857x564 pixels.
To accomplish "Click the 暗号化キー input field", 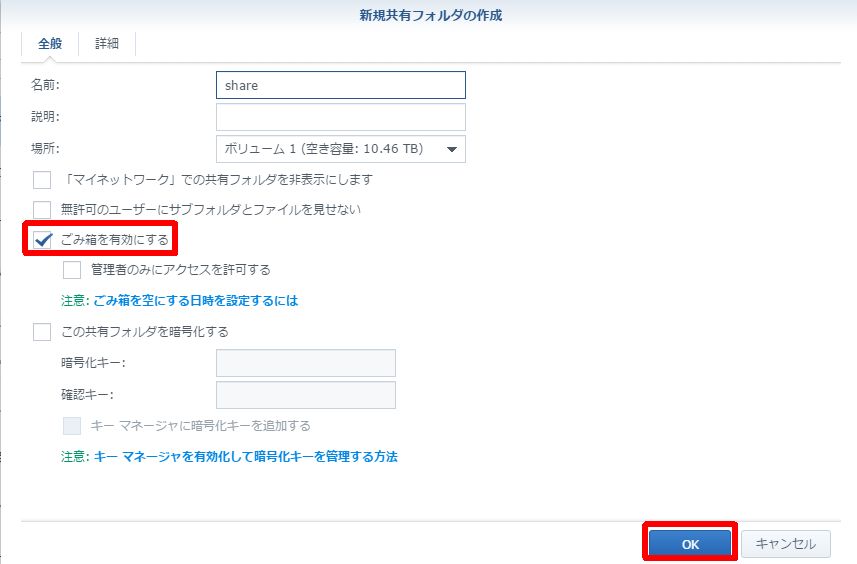I will tap(306, 363).
